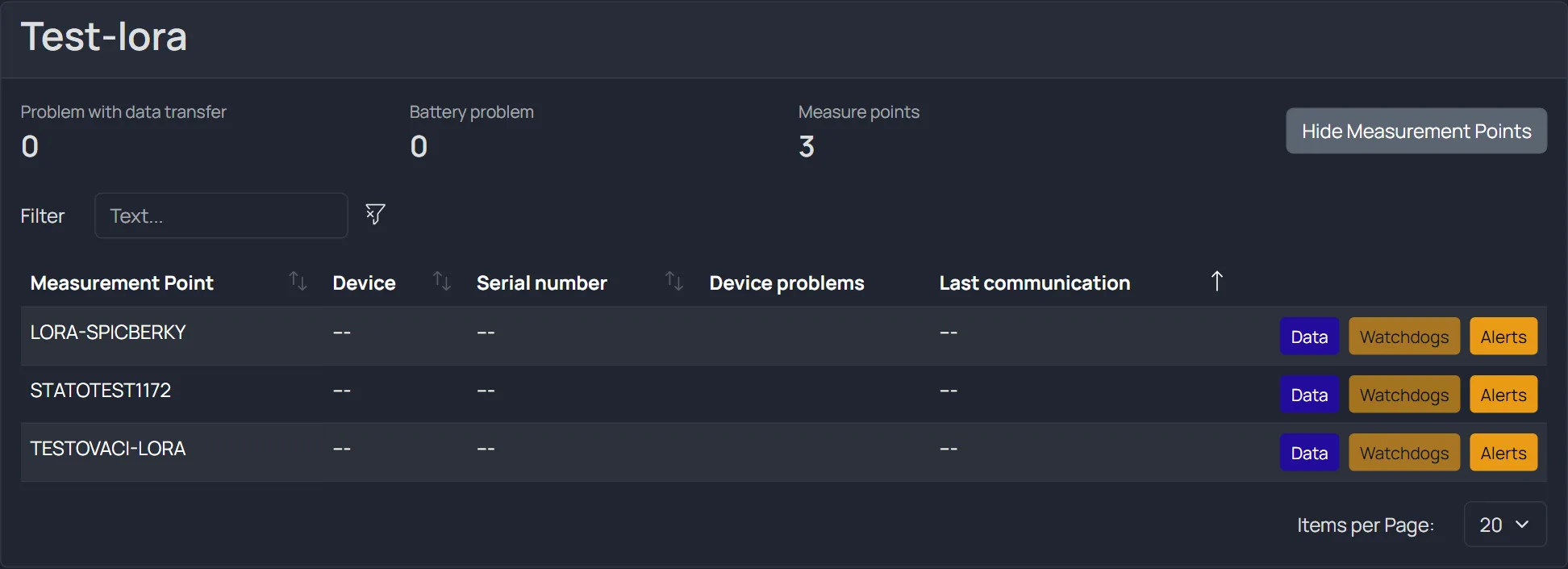The height and width of the screenshot is (569, 1568).
Task: Select the TESTOVACI-LORA measurement point name
Action: 108,449
